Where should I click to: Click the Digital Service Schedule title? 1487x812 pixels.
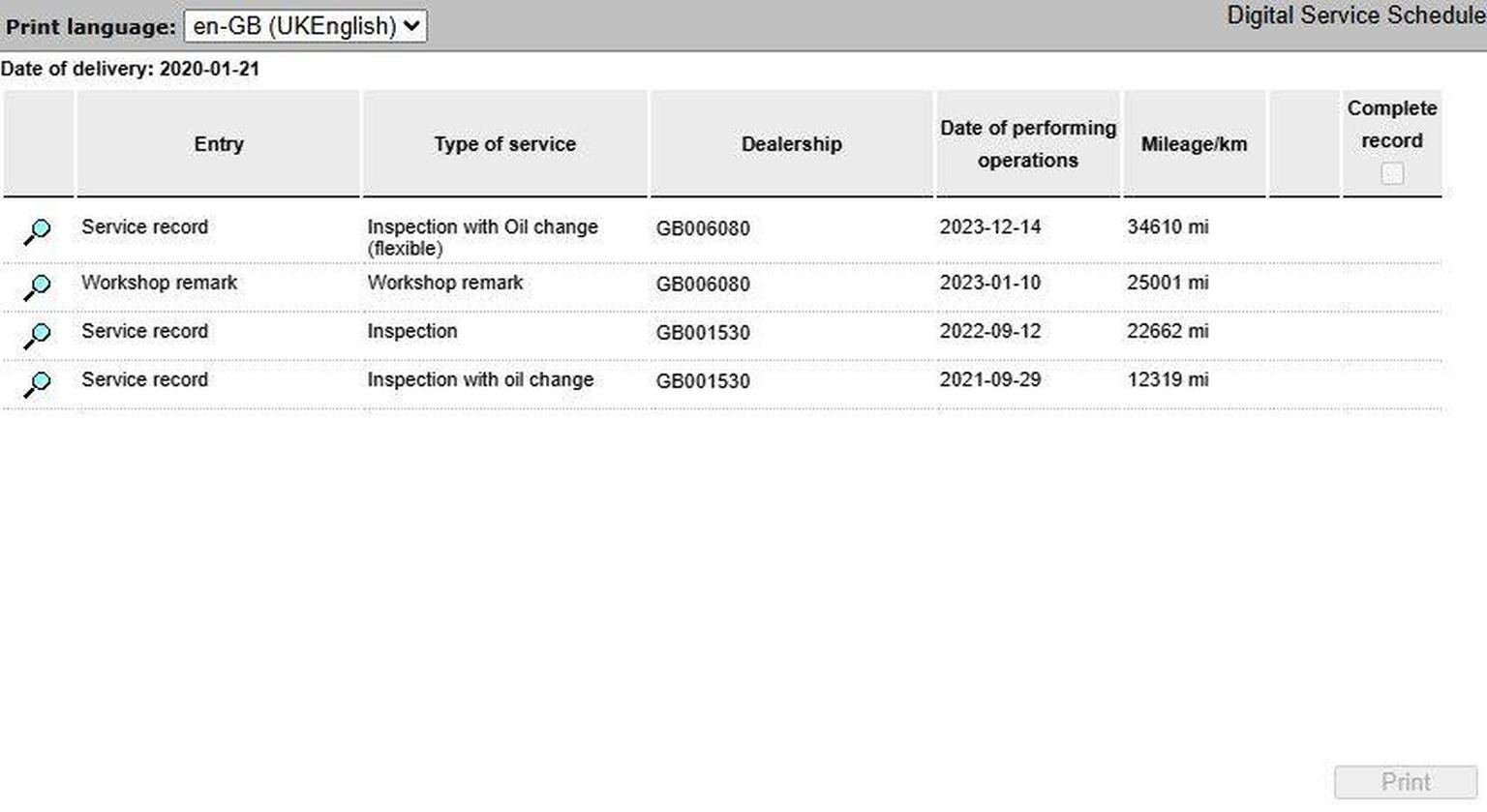(x=1355, y=15)
